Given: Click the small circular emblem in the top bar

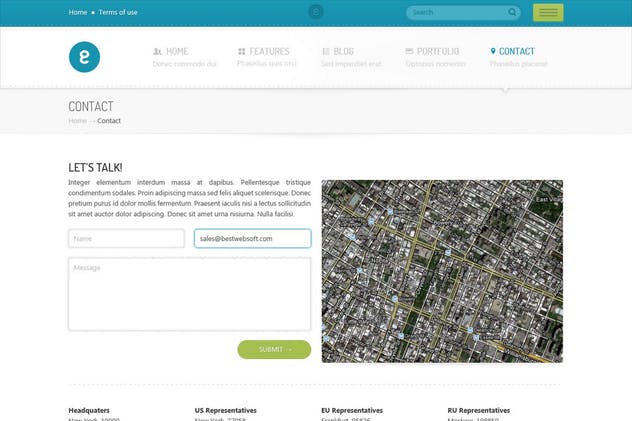Looking at the screenshot, I should [316, 12].
